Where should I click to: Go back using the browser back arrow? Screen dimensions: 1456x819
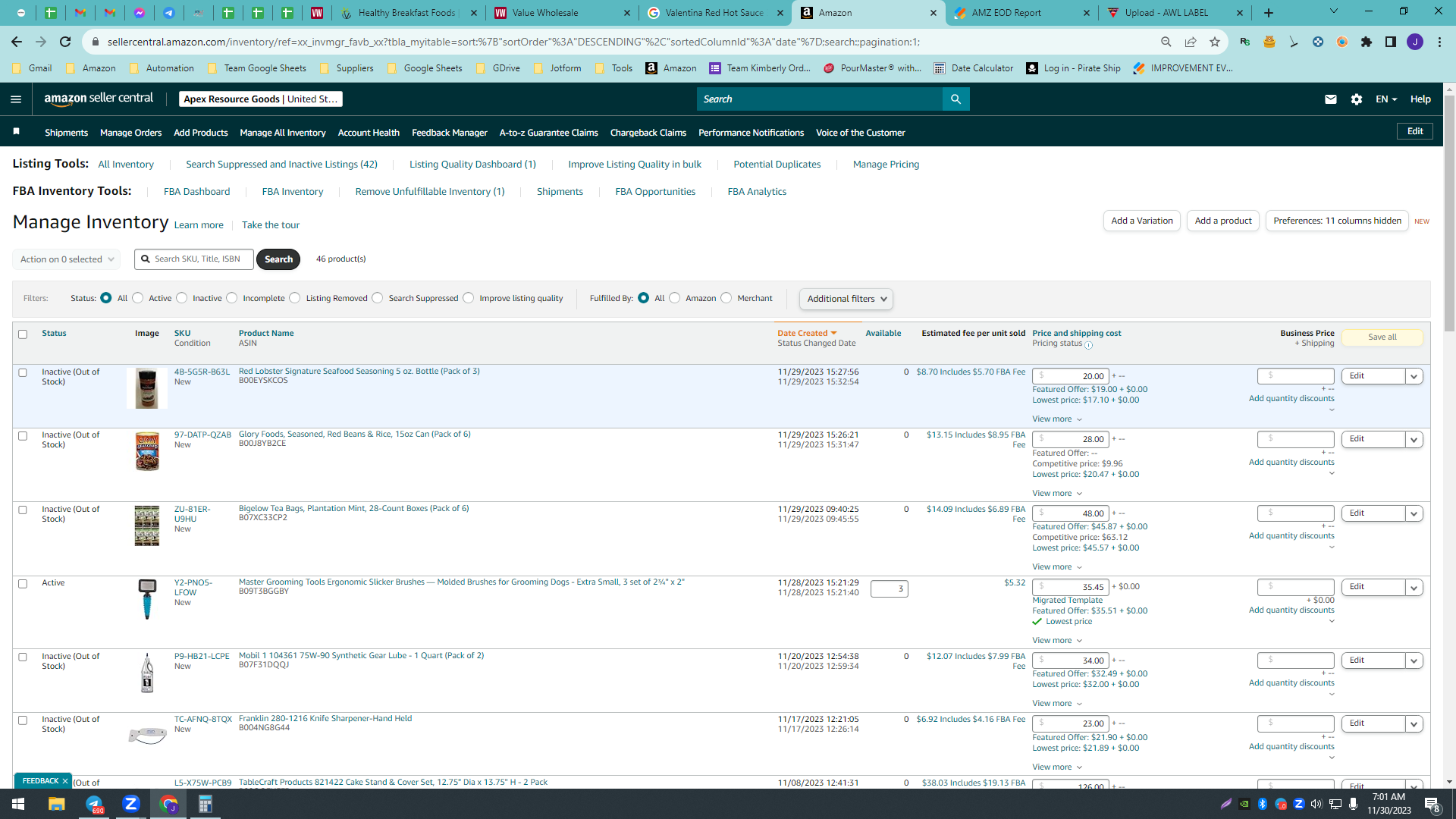pos(17,42)
